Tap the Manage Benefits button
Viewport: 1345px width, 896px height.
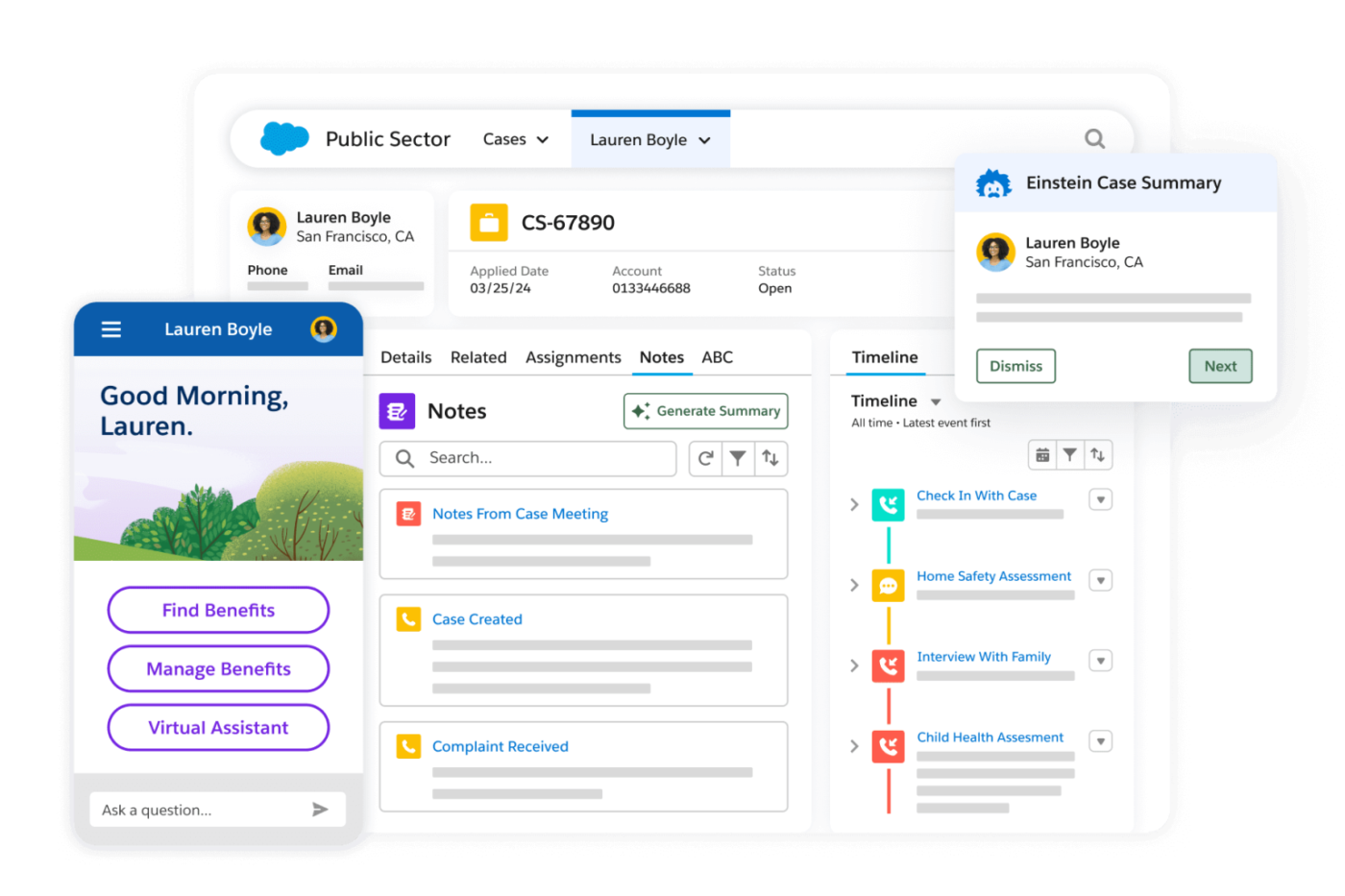point(218,668)
